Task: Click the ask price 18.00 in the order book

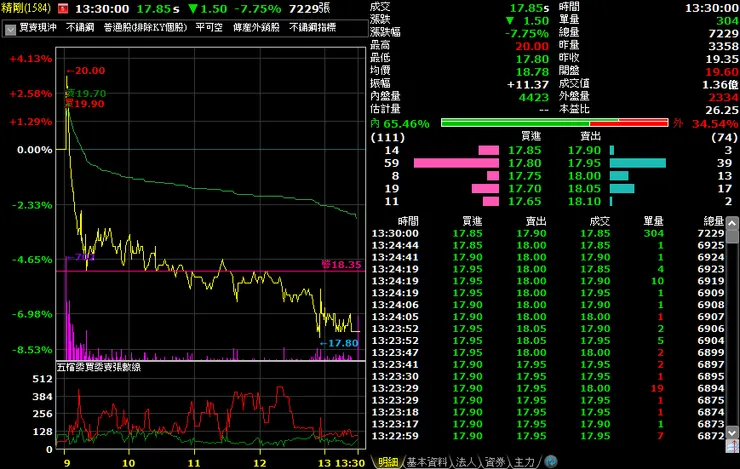Action: [584, 176]
